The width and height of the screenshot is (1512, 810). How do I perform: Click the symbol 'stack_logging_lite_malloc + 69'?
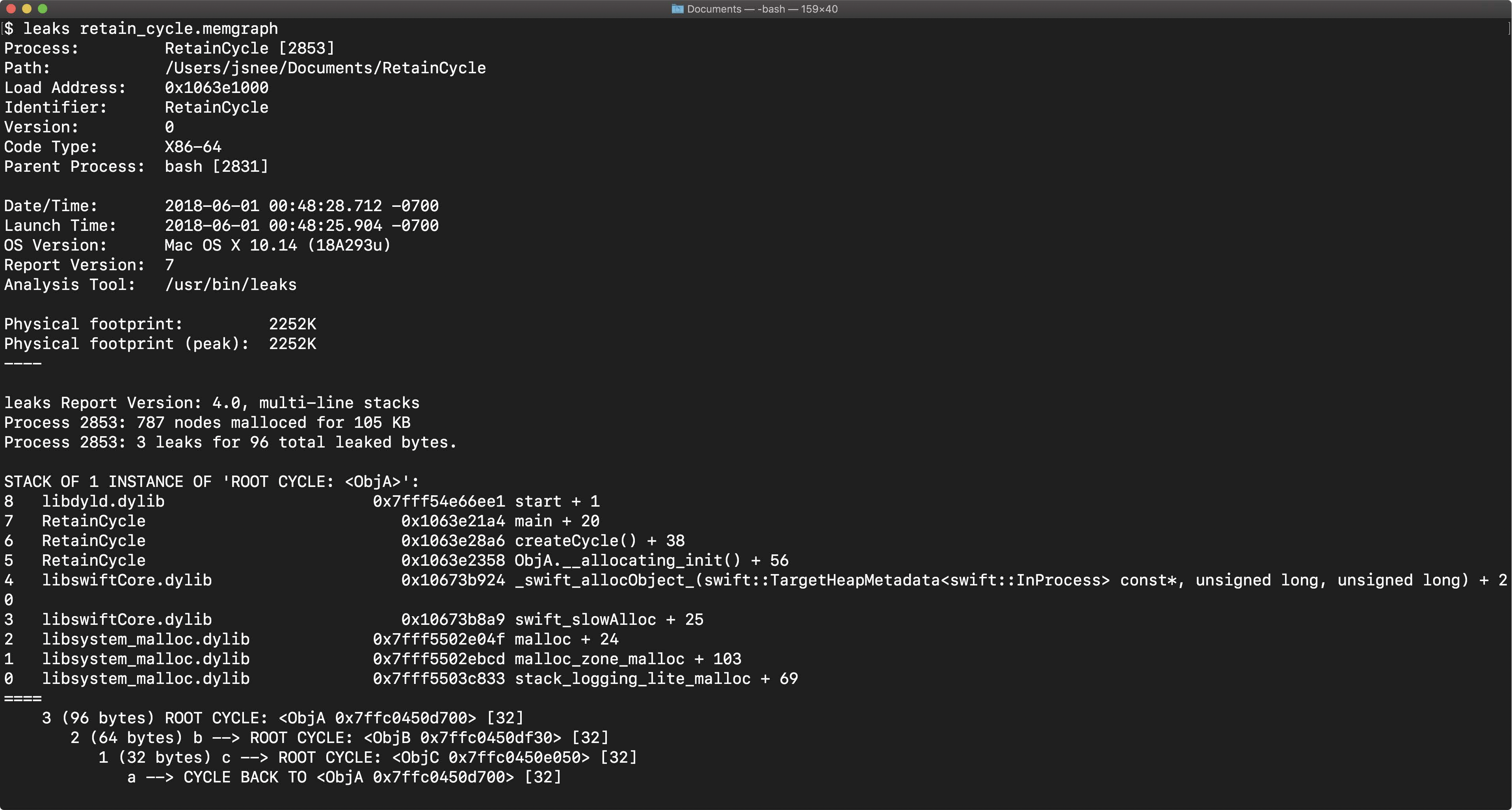click(656, 678)
